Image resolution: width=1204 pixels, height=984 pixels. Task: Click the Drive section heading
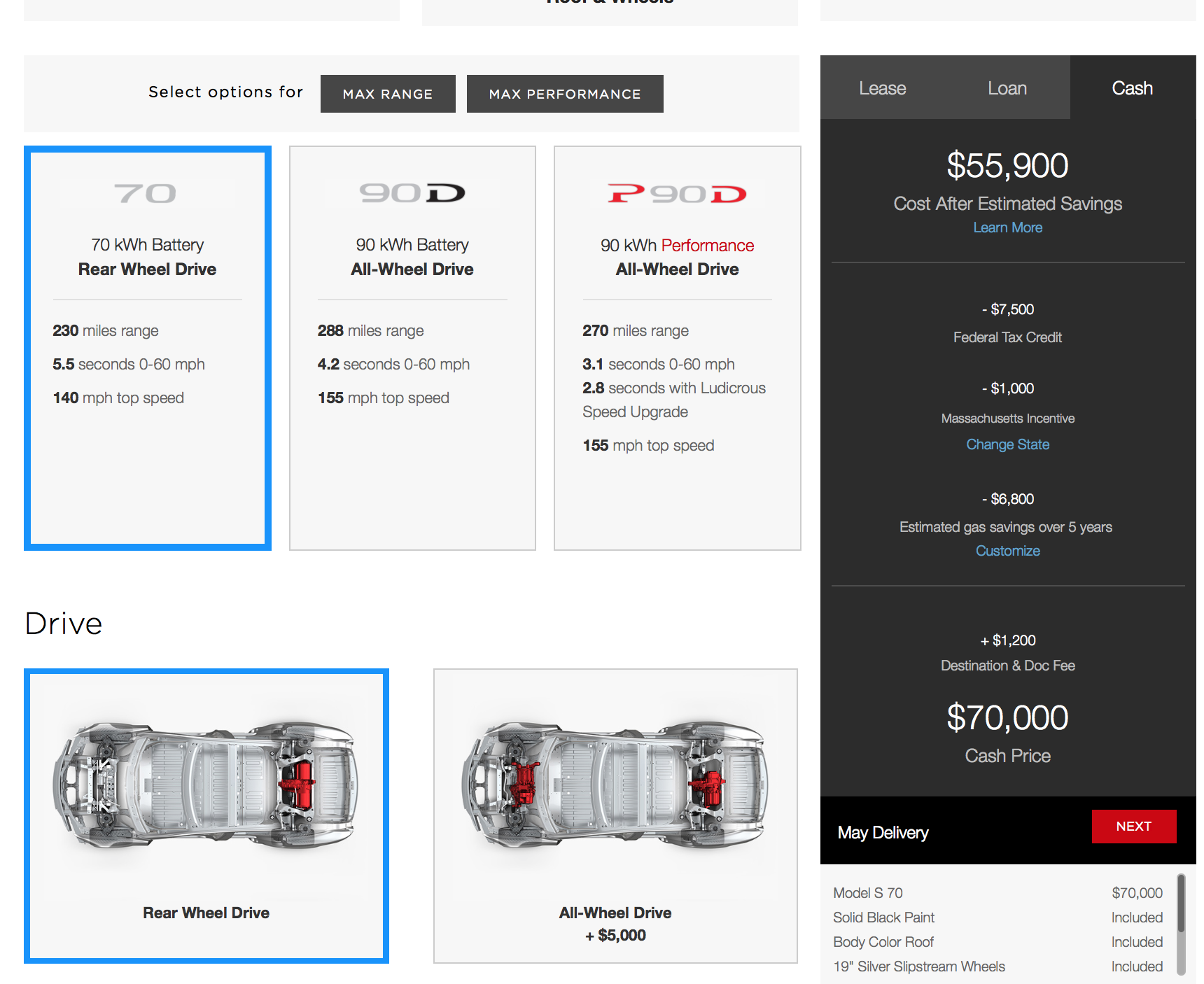pos(64,624)
